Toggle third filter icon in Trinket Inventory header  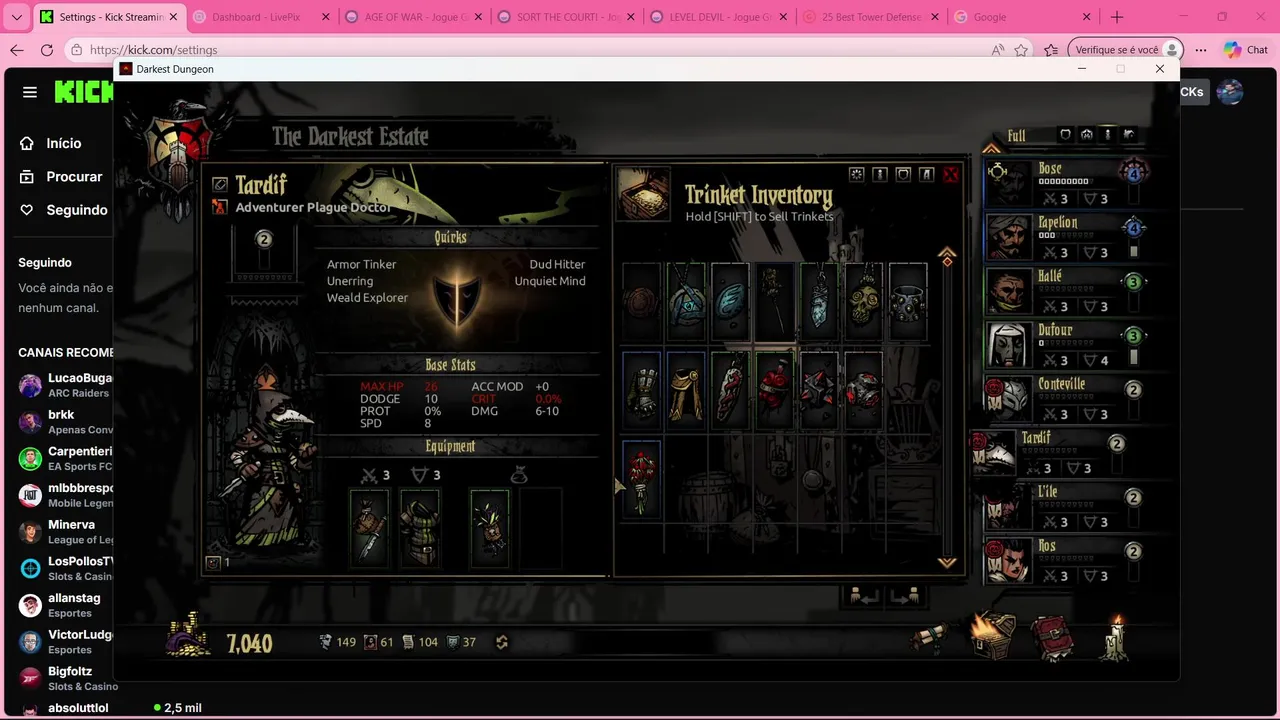tap(903, 175)
